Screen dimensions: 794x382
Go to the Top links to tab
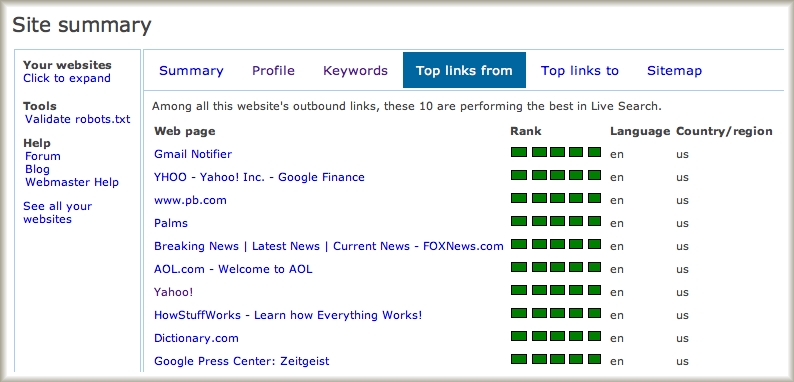(x=579, y=70)
